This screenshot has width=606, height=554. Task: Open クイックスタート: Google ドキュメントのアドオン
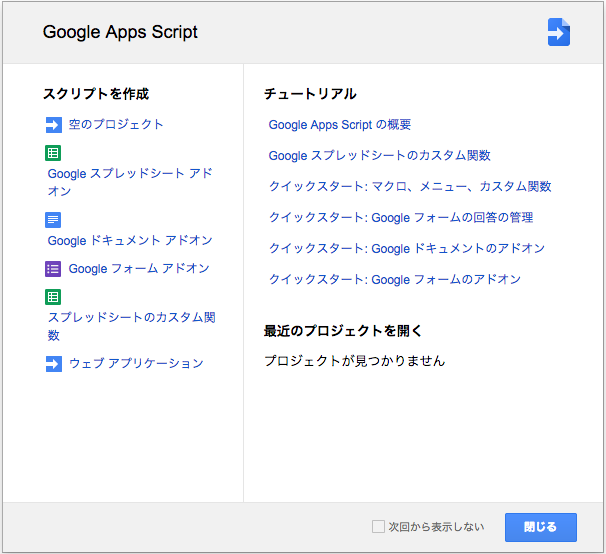407,249
